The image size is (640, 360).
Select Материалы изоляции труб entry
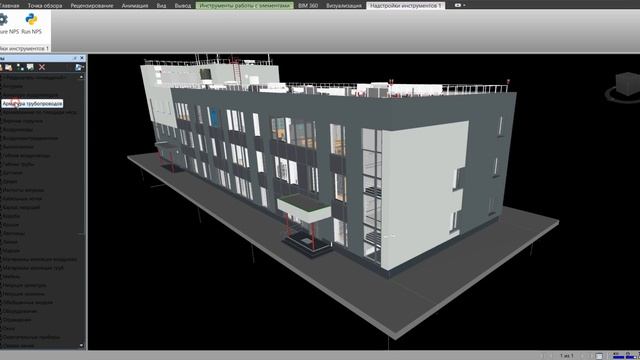pyautogui.click(x=33, y=268)
